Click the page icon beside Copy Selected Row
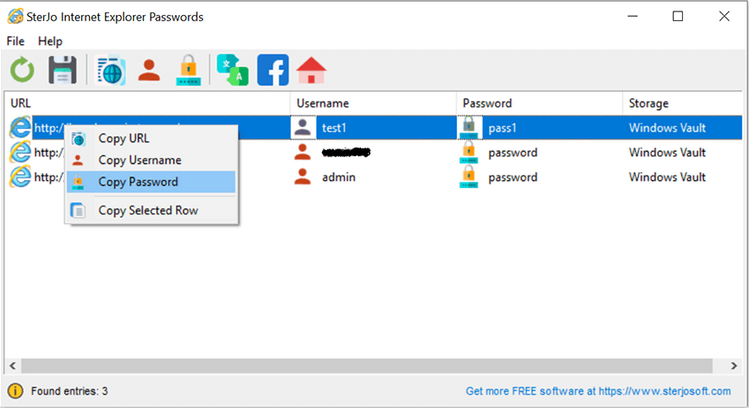 pos(78,210)
